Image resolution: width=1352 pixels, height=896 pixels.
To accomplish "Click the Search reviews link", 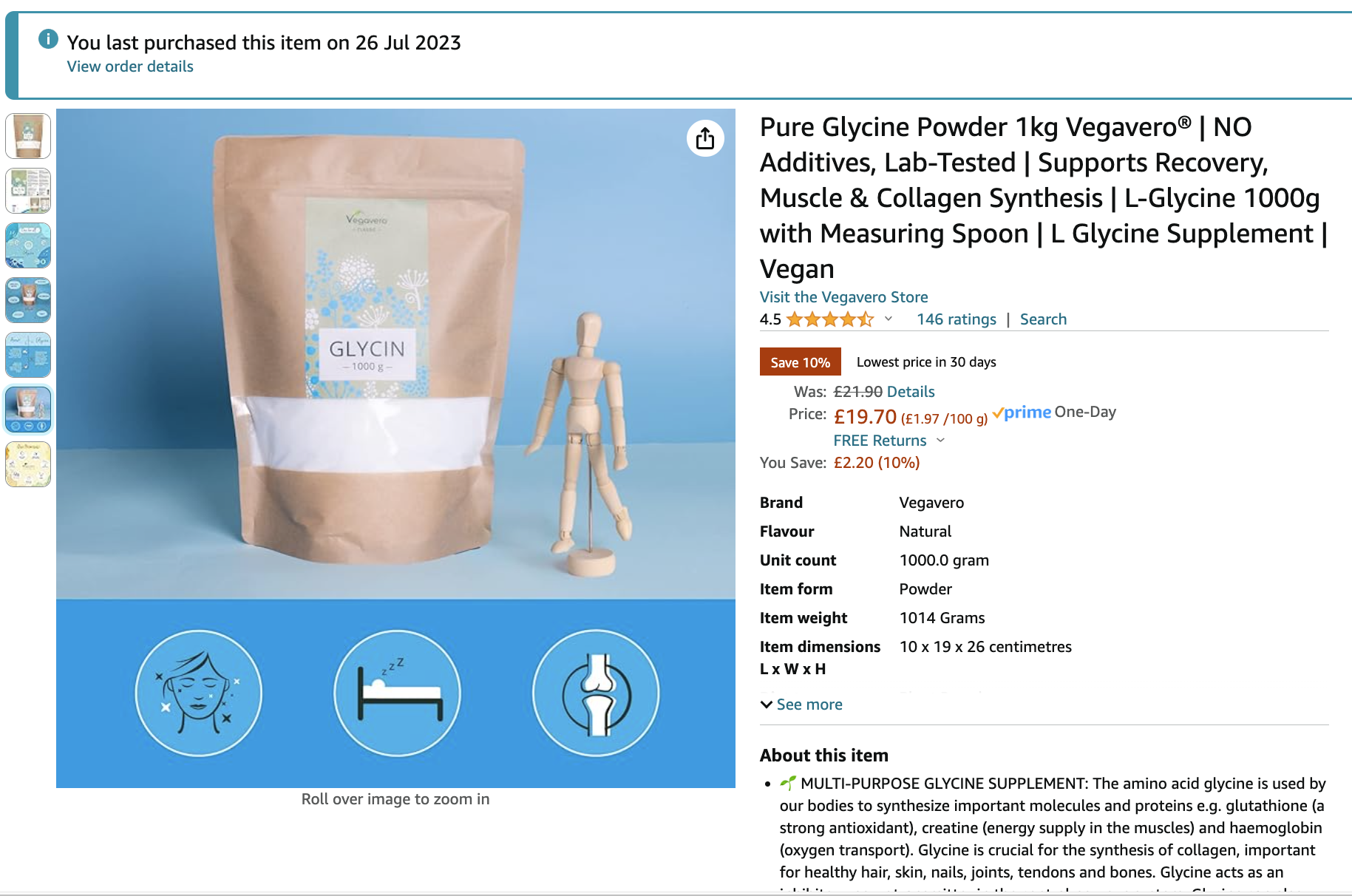I will pos(1043,319).
